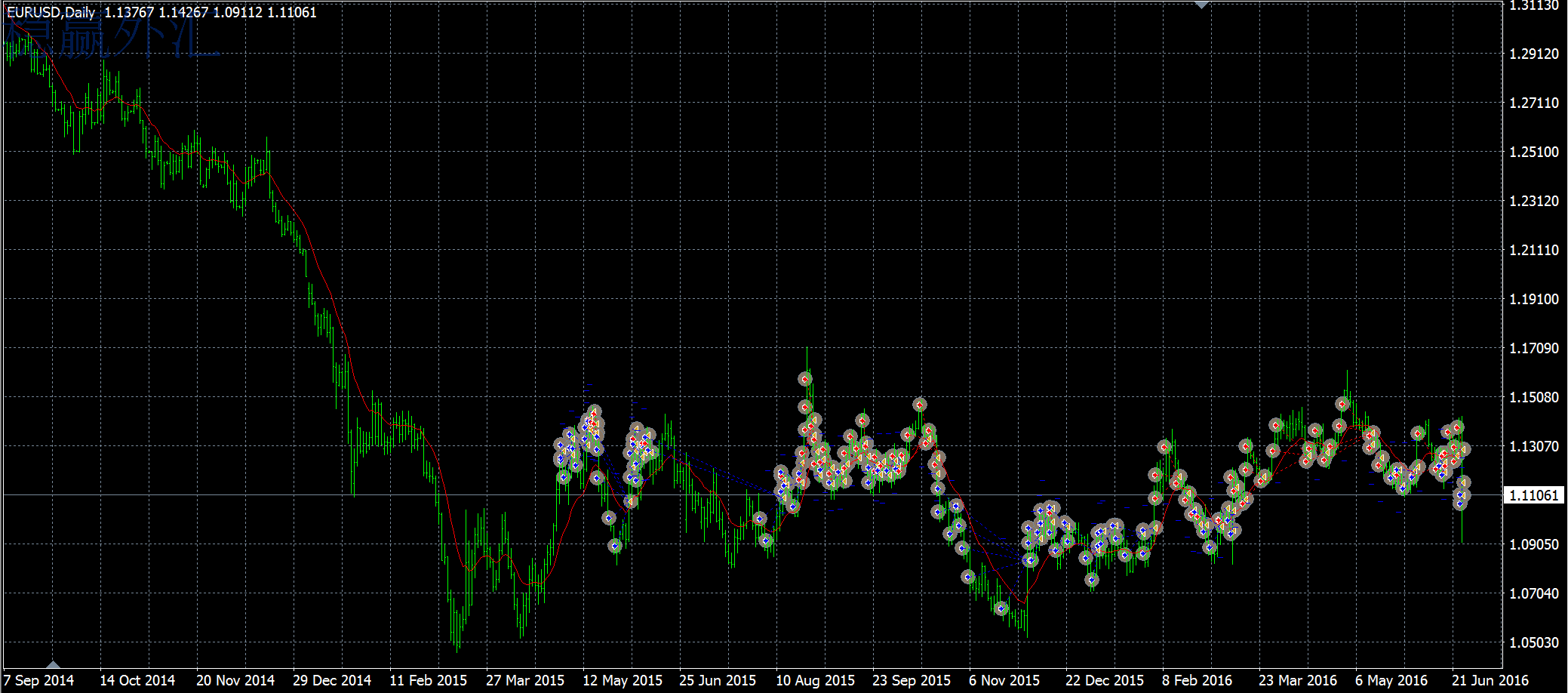1568x693 pixels.
Task: Click the 25 Jun 2015 date label
Action: point(718,680)
